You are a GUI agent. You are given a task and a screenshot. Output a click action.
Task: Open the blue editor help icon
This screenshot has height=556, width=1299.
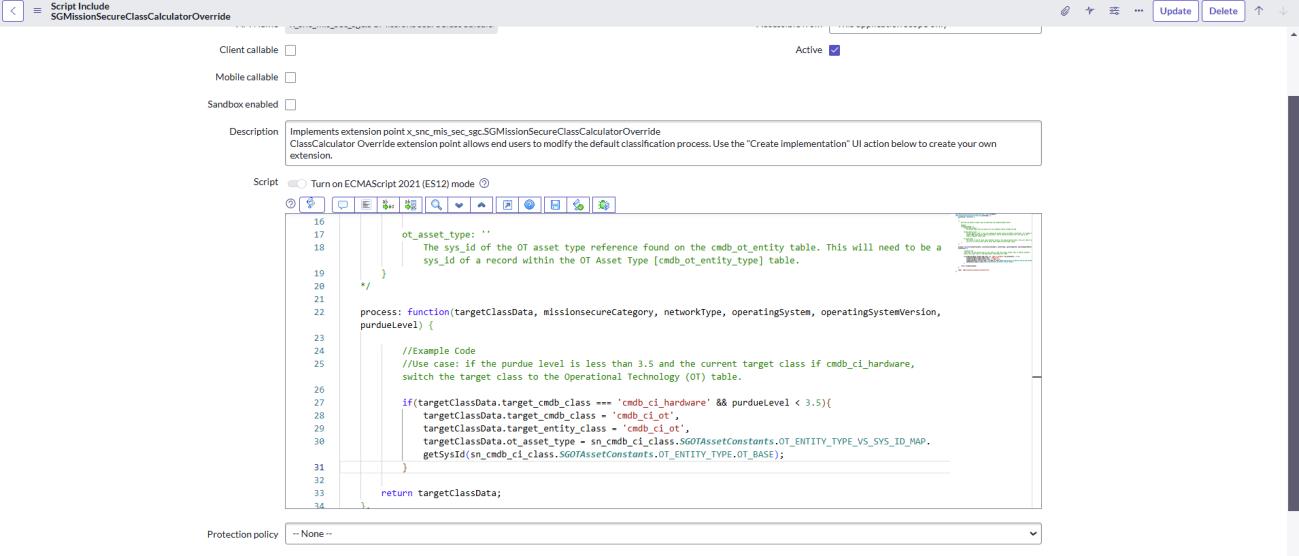(529, 203)
